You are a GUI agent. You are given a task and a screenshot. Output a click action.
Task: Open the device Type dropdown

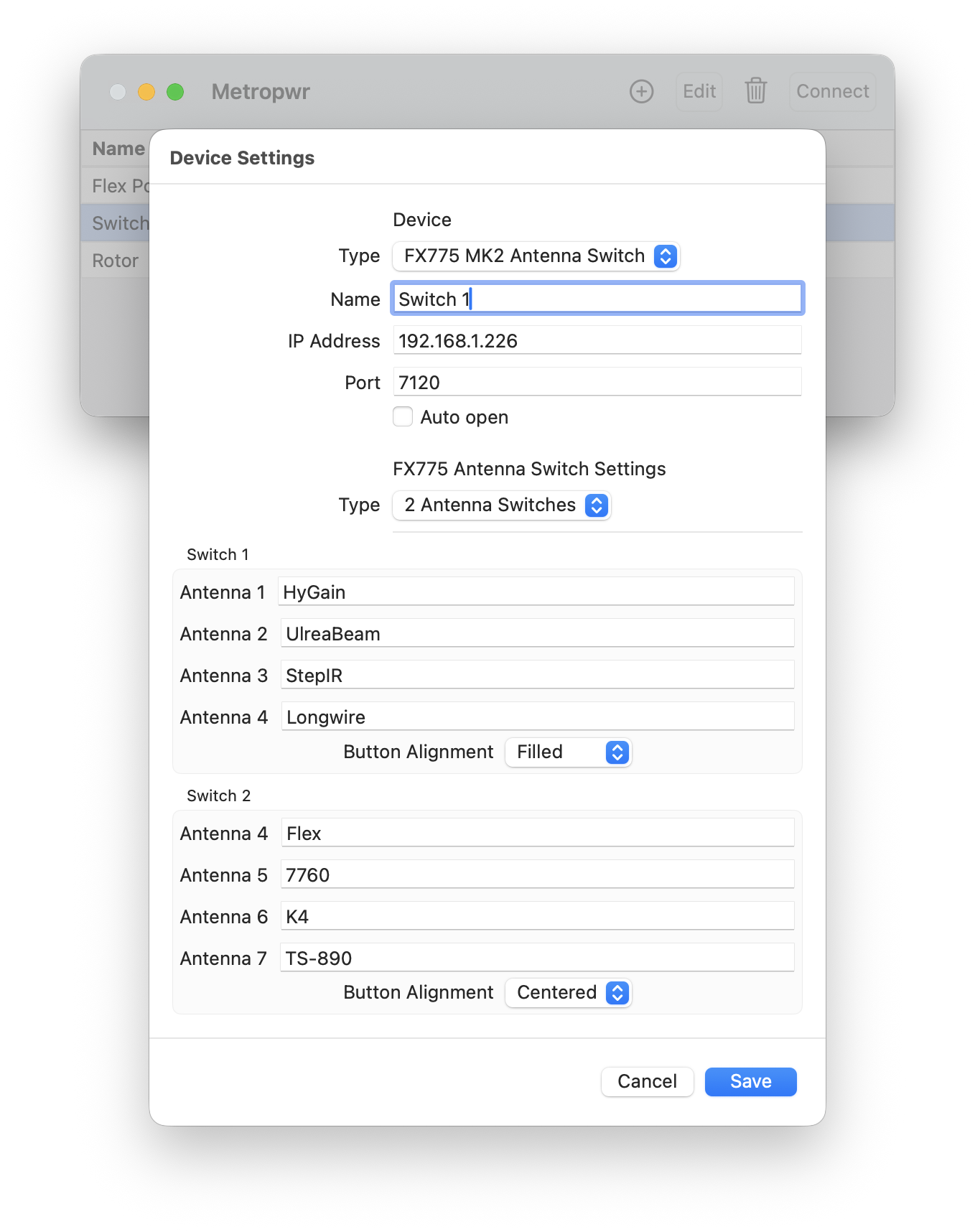[x=536, y=256]
